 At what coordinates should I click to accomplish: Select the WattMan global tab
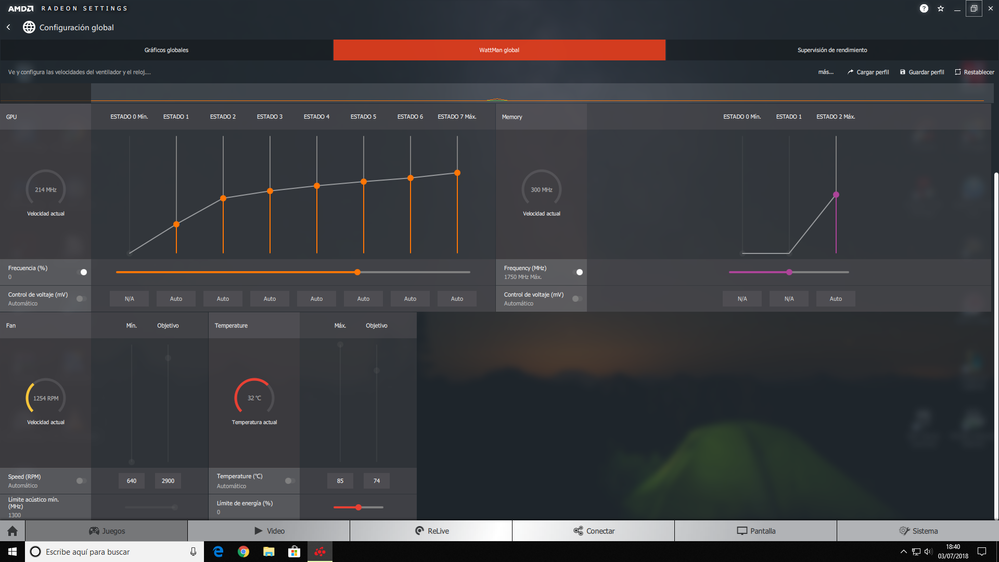click(500, 50)
